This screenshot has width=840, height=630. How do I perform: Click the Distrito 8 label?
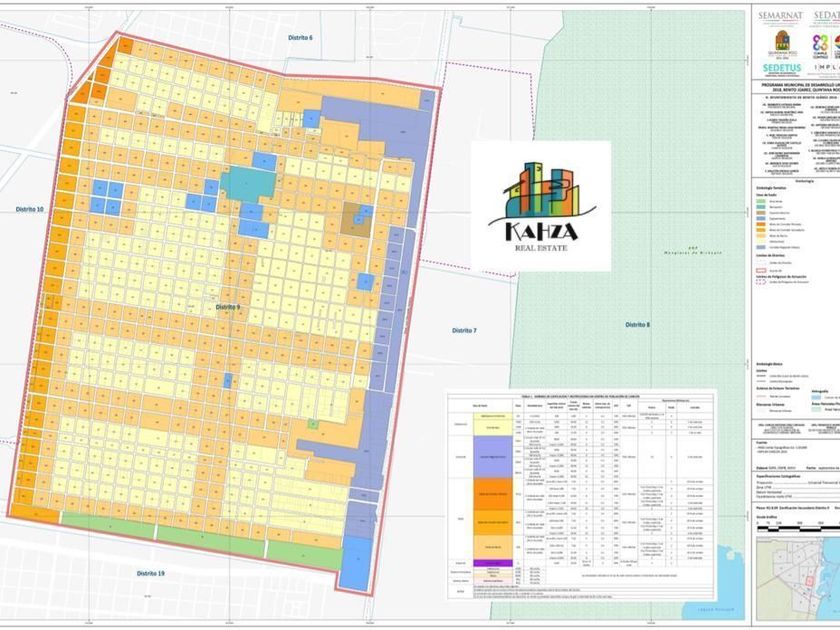637,325
